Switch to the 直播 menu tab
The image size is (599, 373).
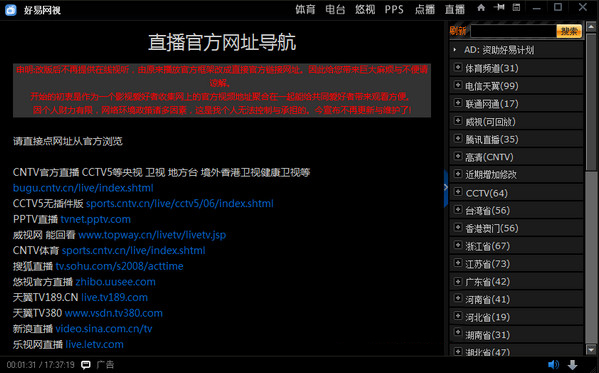coord(455,9)
